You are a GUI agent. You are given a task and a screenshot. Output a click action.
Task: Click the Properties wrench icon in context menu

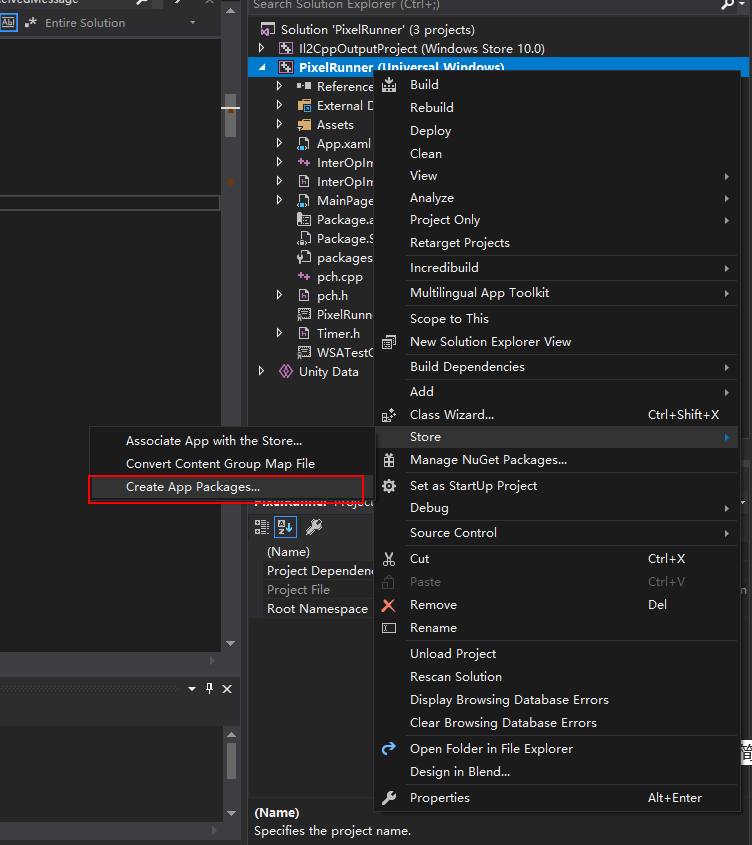coord(389,798)
